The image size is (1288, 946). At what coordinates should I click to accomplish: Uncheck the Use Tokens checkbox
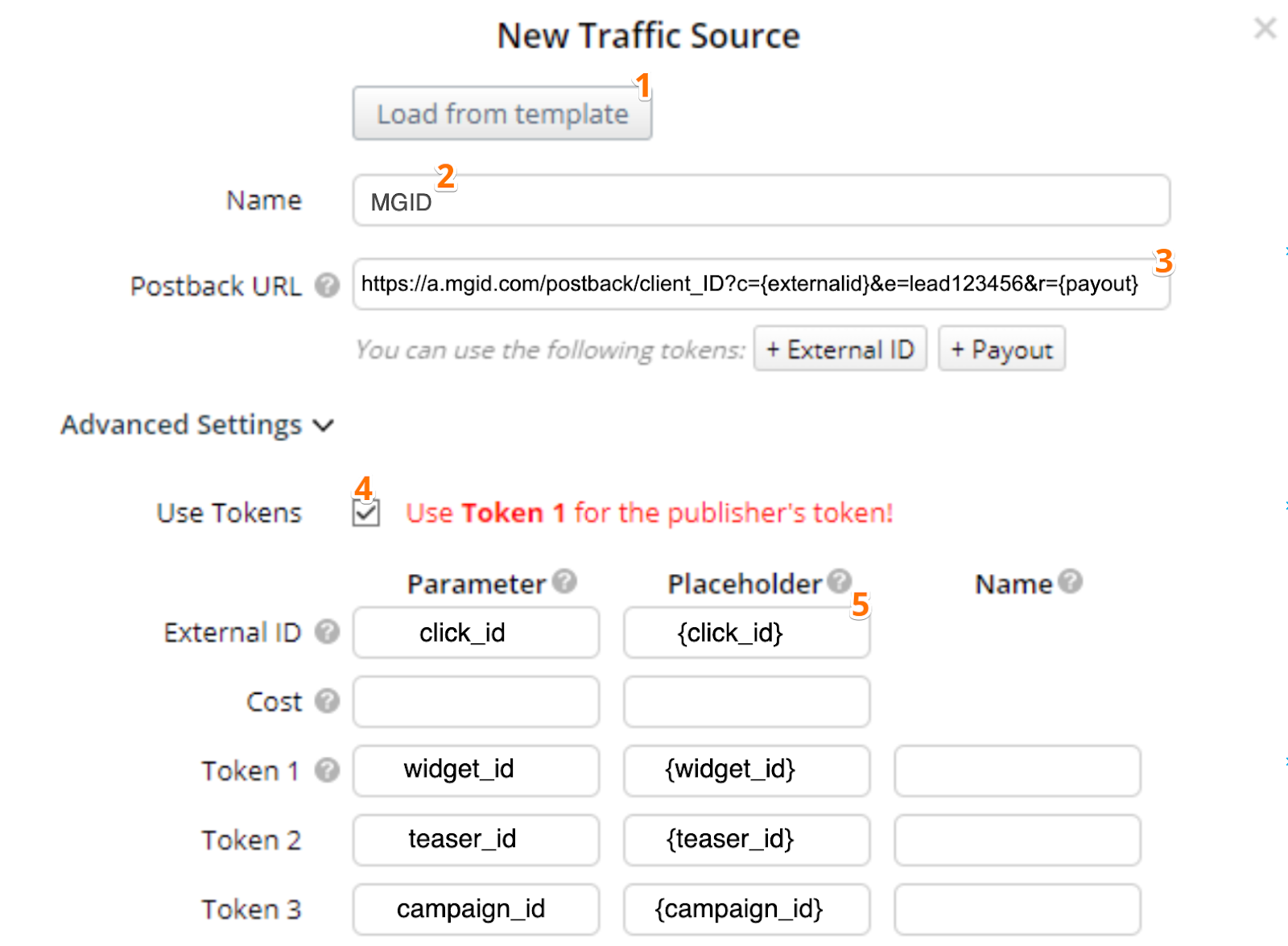[x=366, y=513]
